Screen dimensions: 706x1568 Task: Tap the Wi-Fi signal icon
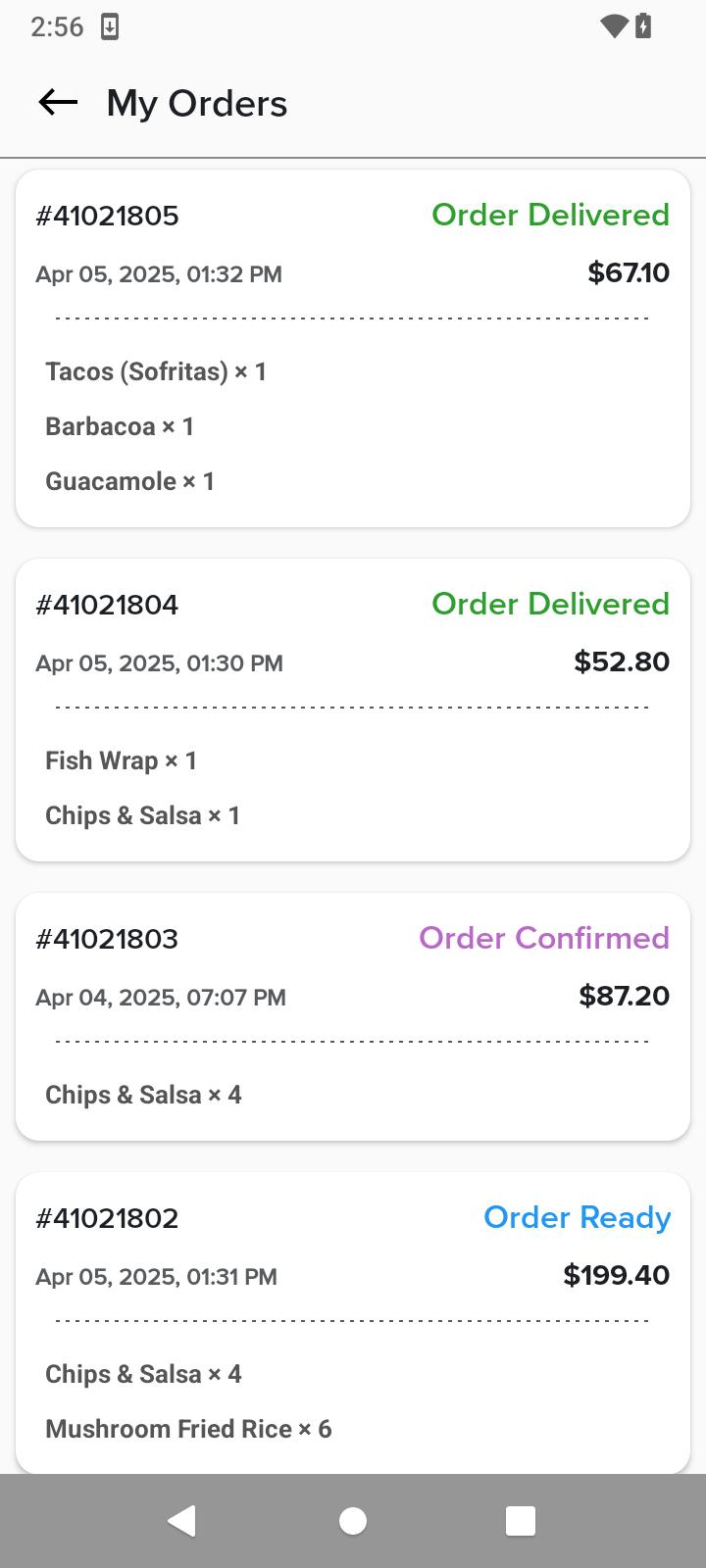pyautogui.click(x=614, y=26)
